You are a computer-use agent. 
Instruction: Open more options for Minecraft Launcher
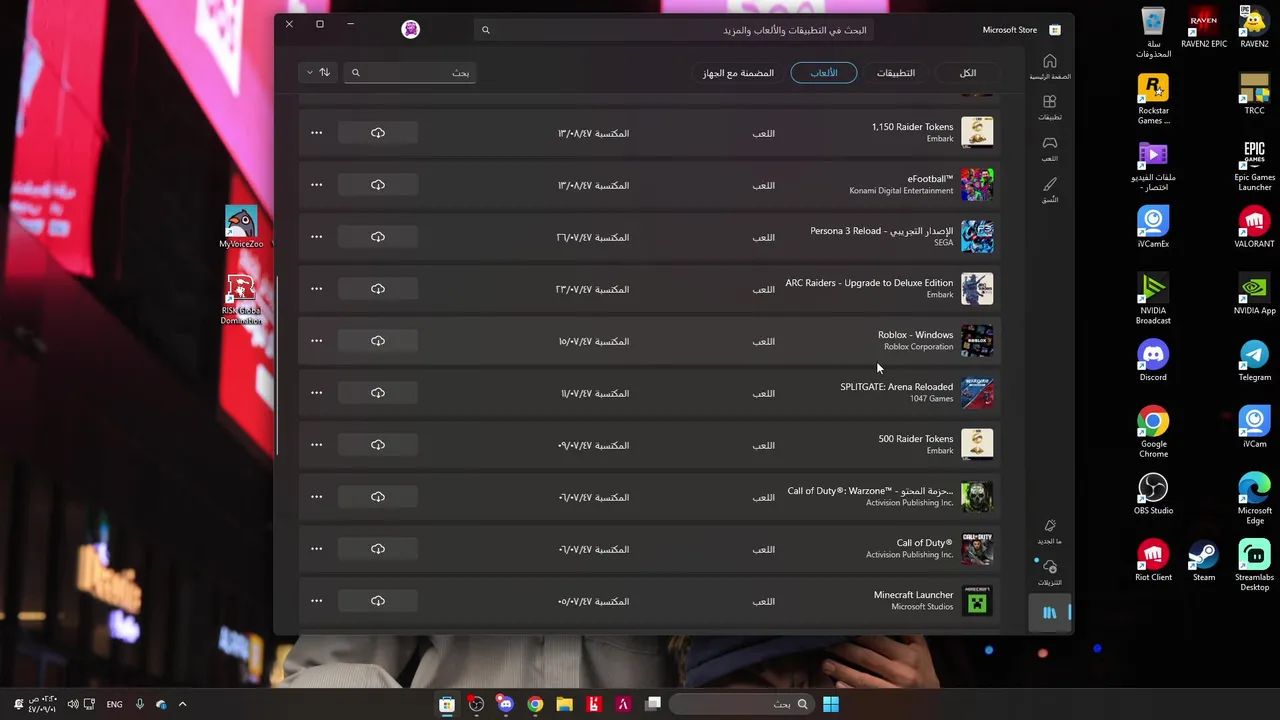pyautogui.click(x=317, y=601)
